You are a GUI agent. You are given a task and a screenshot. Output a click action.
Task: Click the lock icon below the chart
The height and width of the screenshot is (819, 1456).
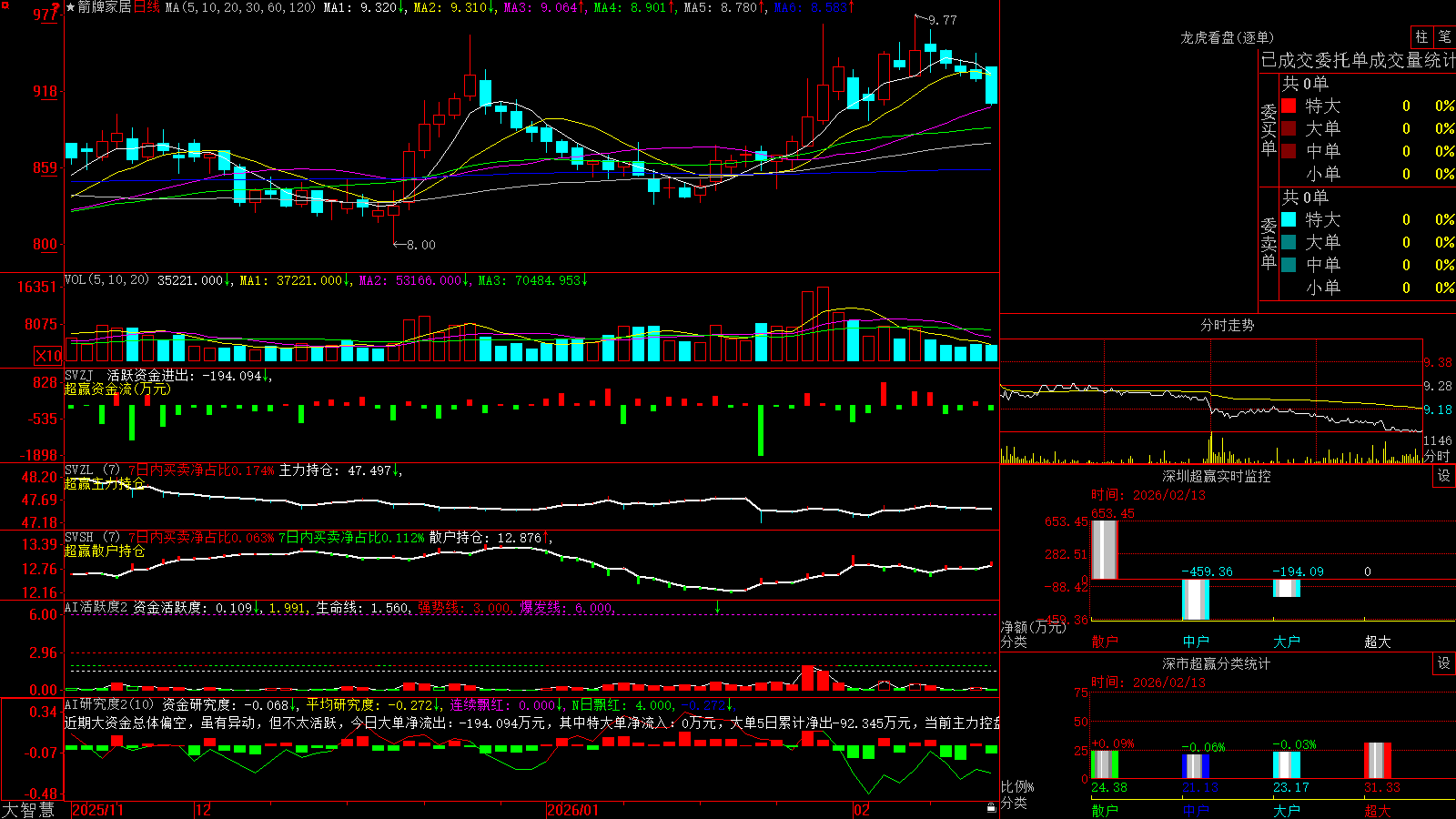coord(991,808)
